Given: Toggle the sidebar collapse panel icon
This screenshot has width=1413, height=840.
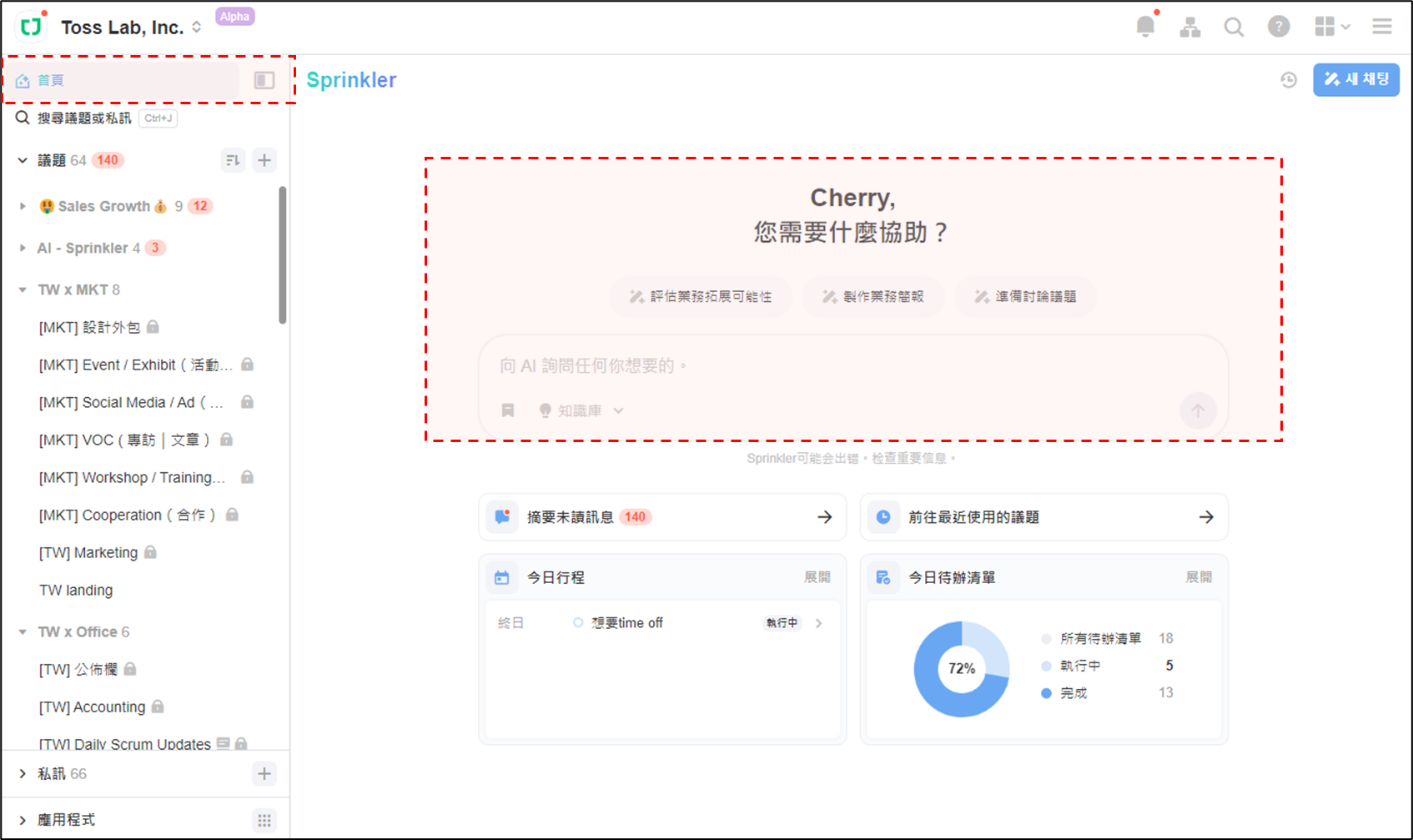Looking at the screenshot, I should coord(264,80).
